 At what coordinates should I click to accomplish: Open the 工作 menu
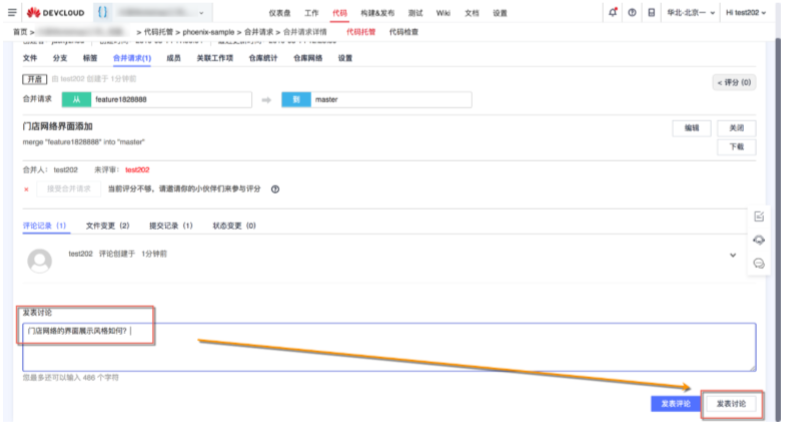click(x=311, y=13)
